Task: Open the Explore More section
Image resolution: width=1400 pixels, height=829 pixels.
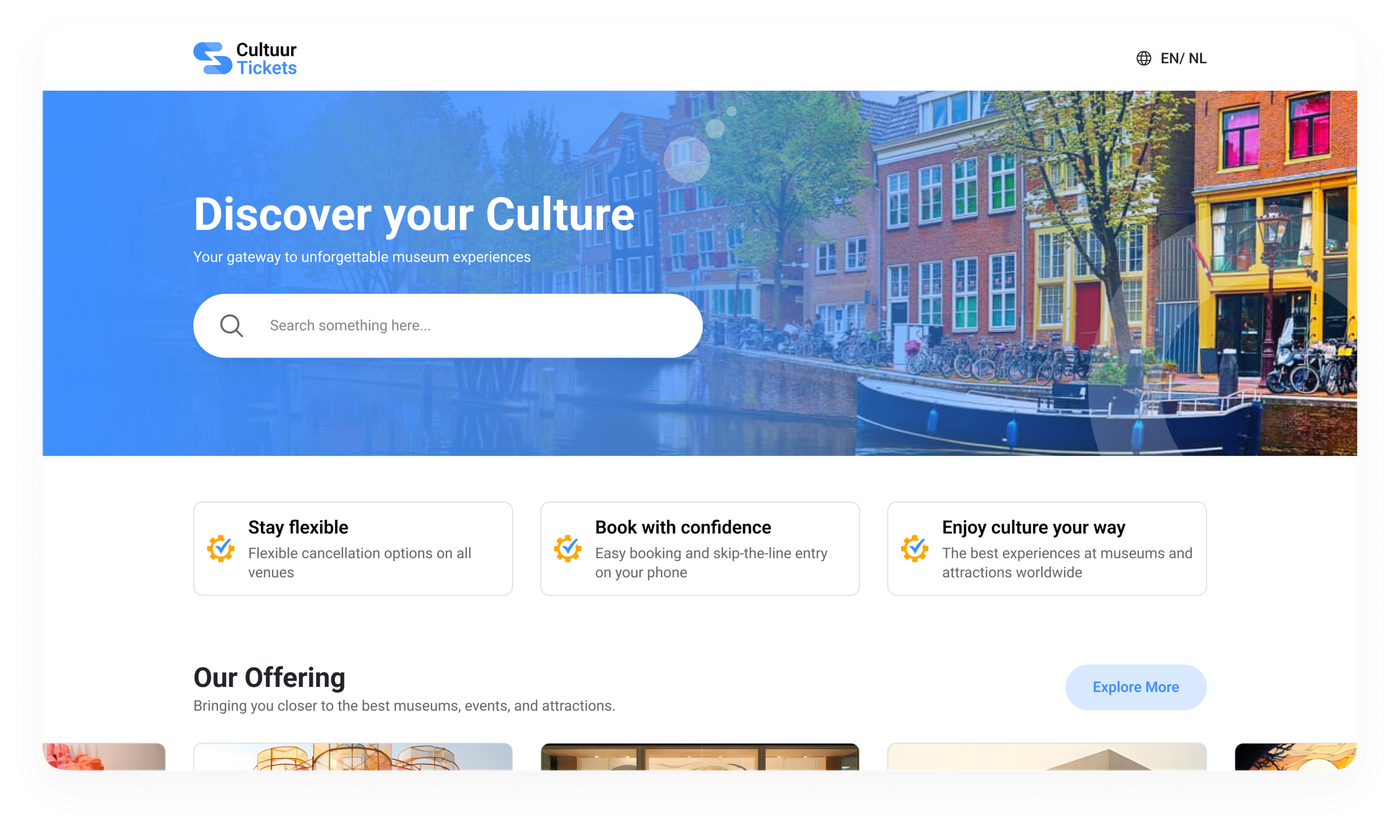Action: [x=1135, y=687]
